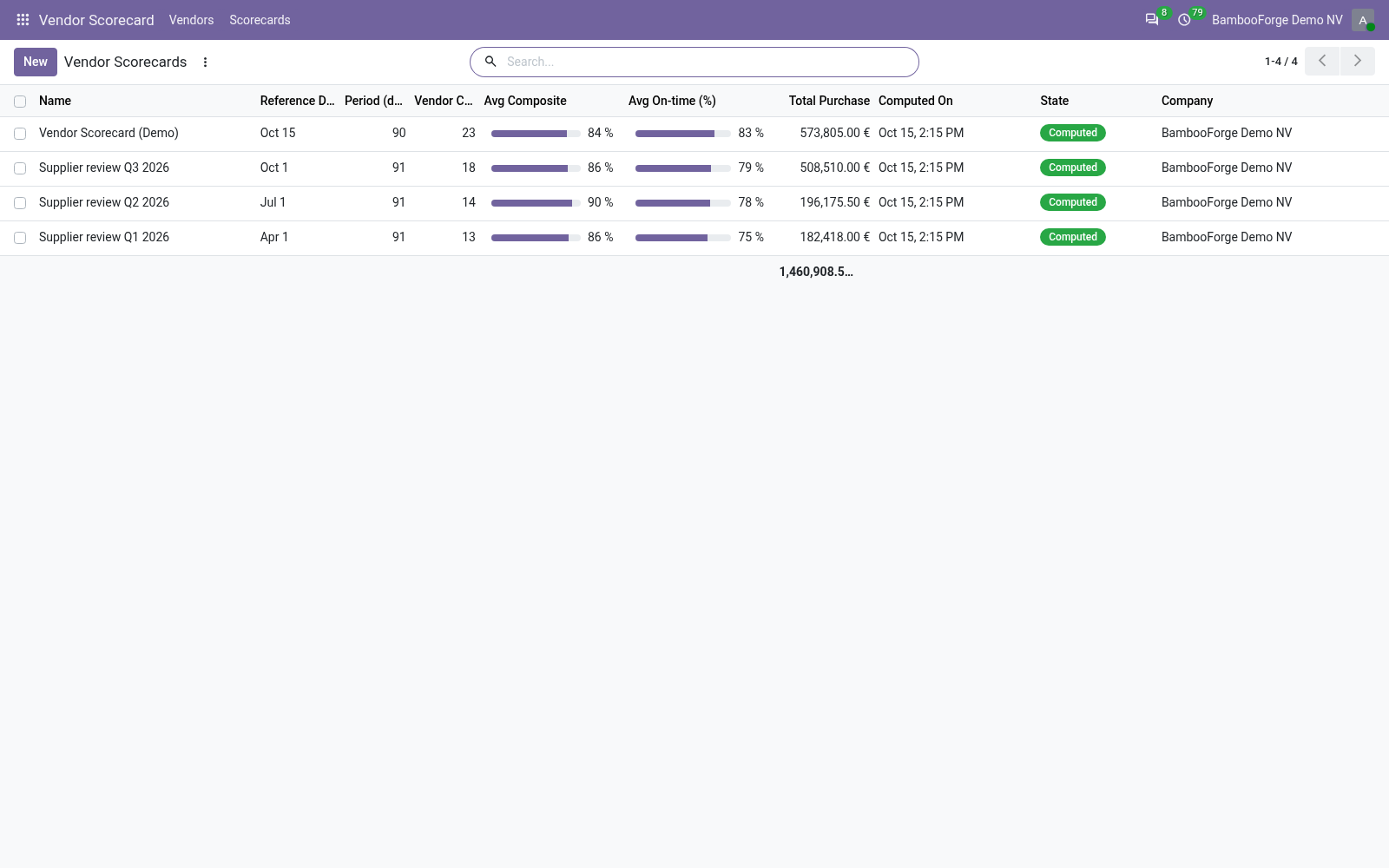Open the BambooForge Demo NV company switcher

click(1277, 20)
